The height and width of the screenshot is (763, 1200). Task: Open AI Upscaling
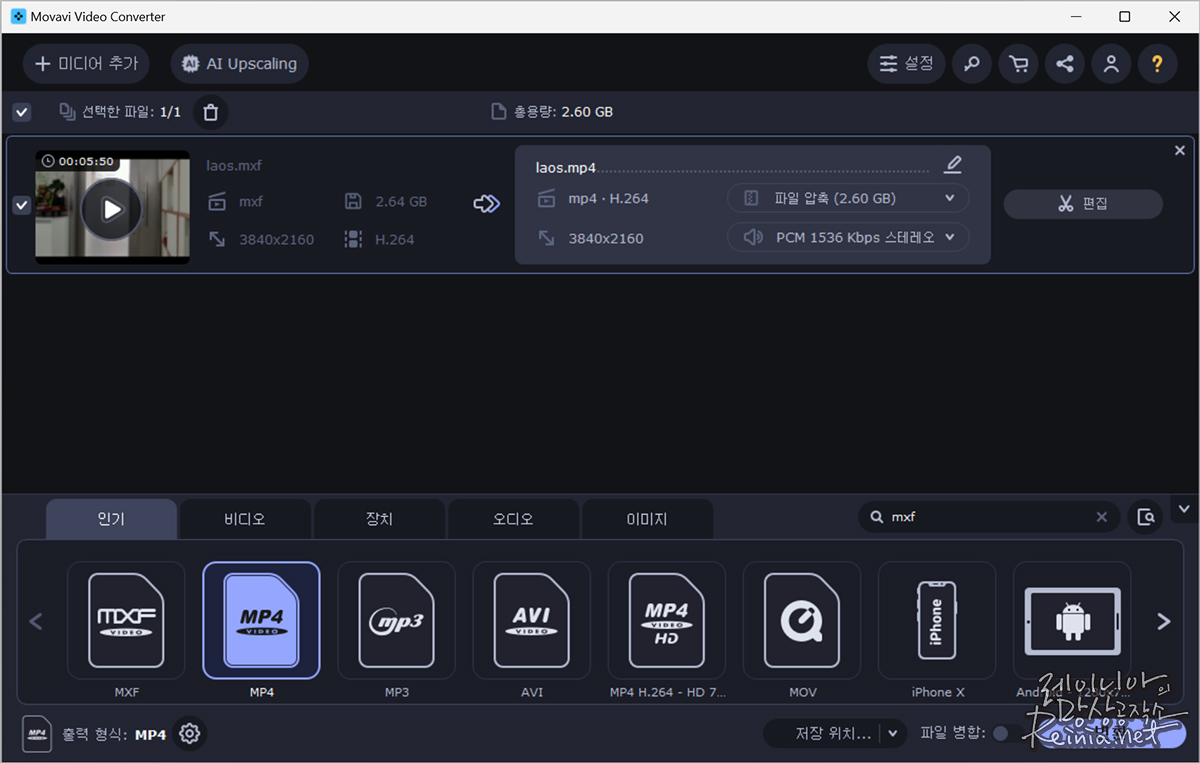click(239, 63)
